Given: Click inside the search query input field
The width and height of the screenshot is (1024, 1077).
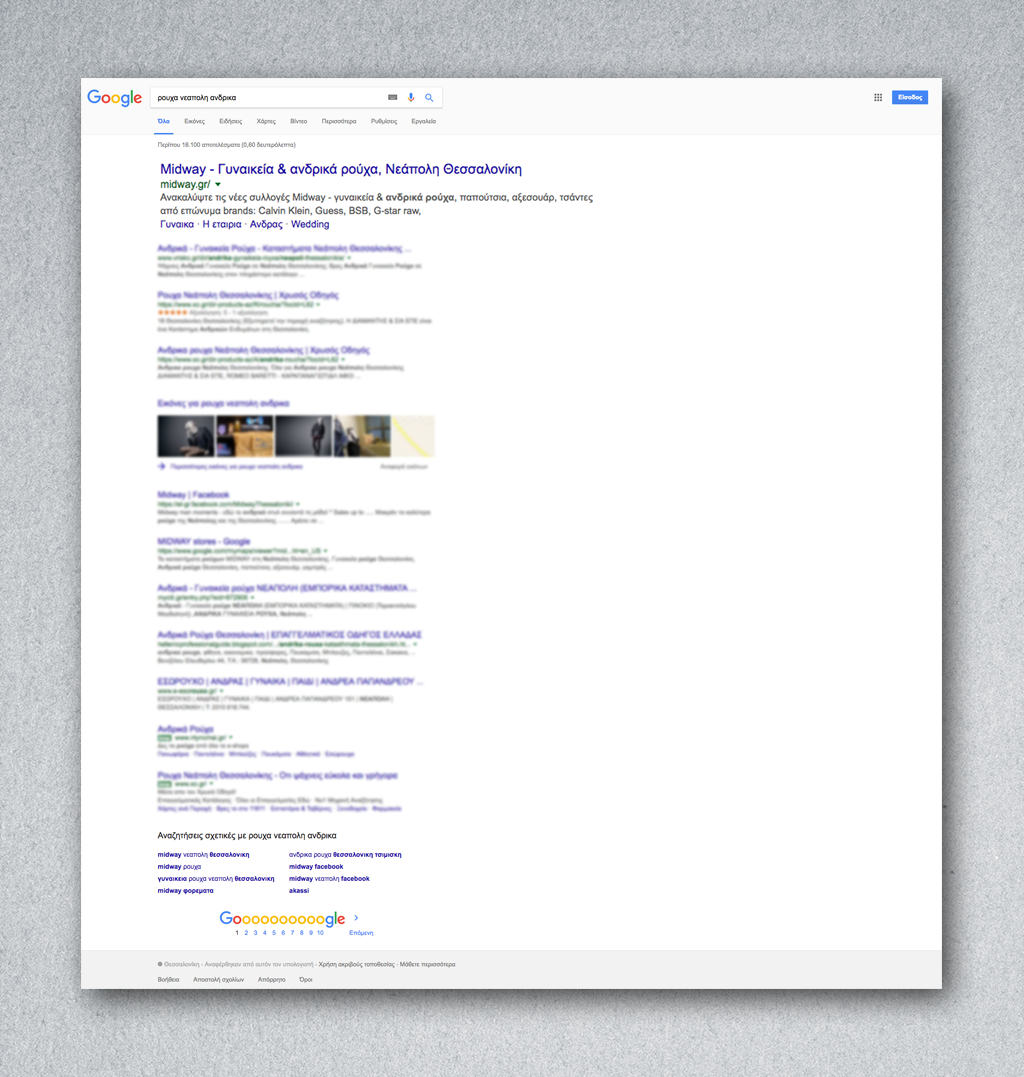Looking at the screenshot, I should 265,97.
